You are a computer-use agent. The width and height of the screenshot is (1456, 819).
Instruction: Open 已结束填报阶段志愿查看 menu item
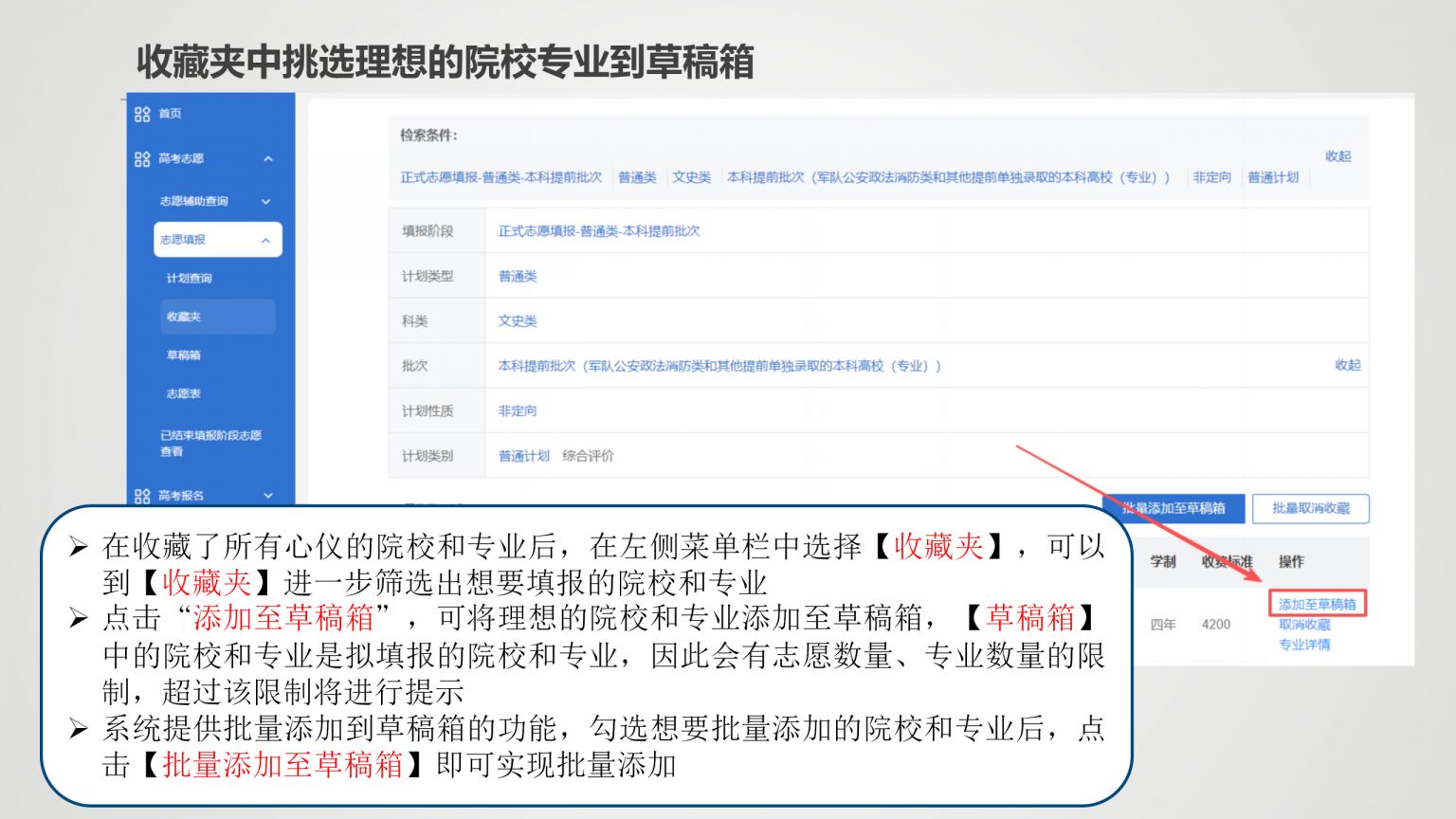pos(210,443)
